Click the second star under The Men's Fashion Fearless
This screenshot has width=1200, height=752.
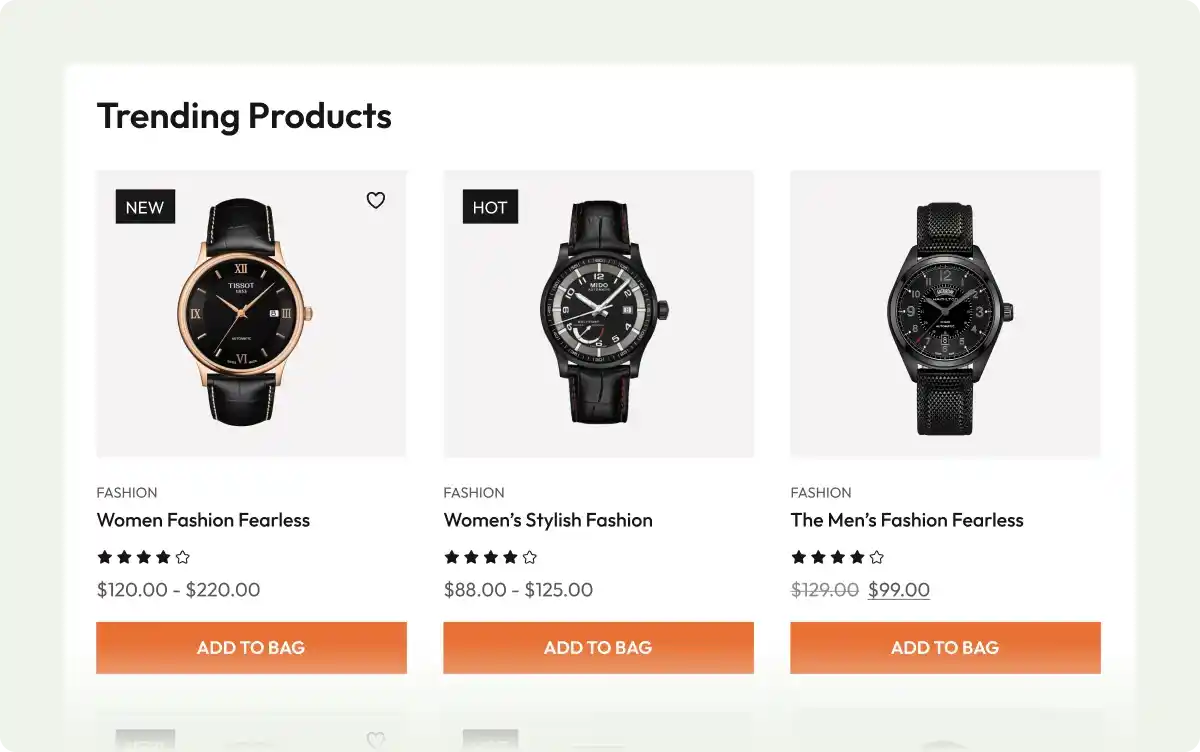[x=818, y=557]
